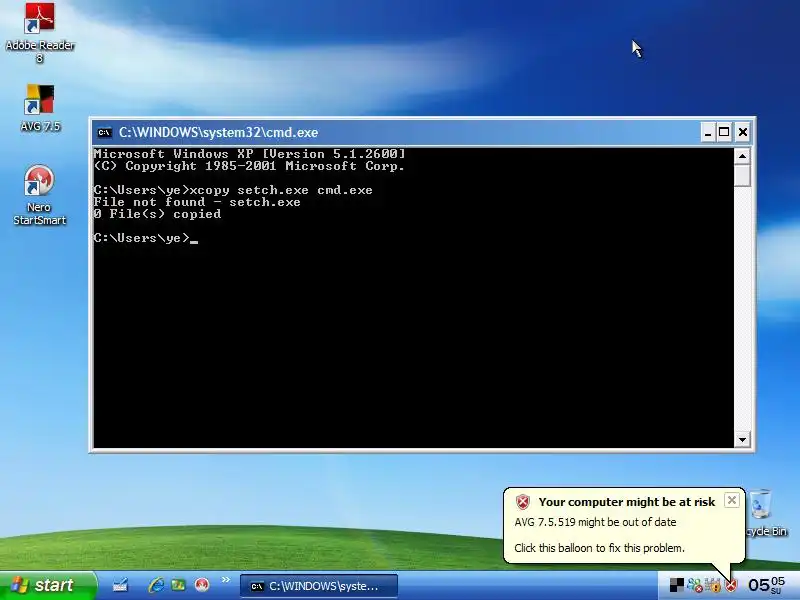Click "0 File(s) copied" output line

pos(157,214)
